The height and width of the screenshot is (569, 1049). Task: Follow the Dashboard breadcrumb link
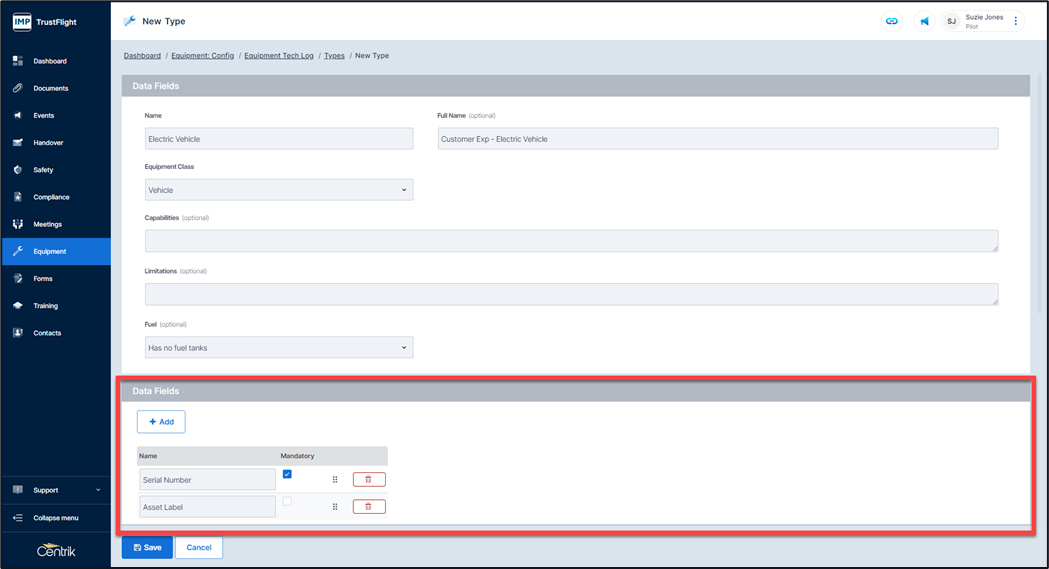[142, 55]
